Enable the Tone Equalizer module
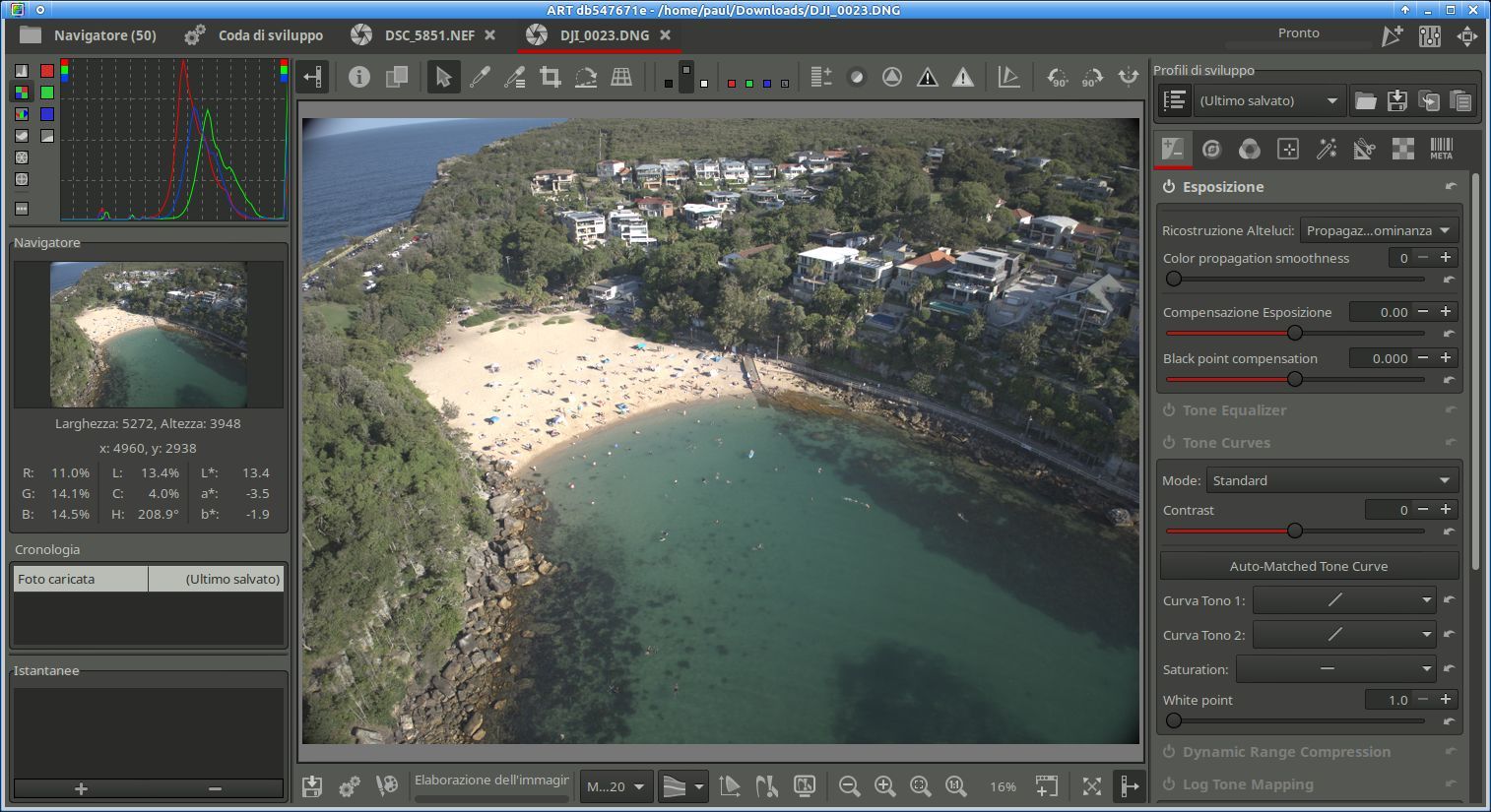 pos(1169,410)
